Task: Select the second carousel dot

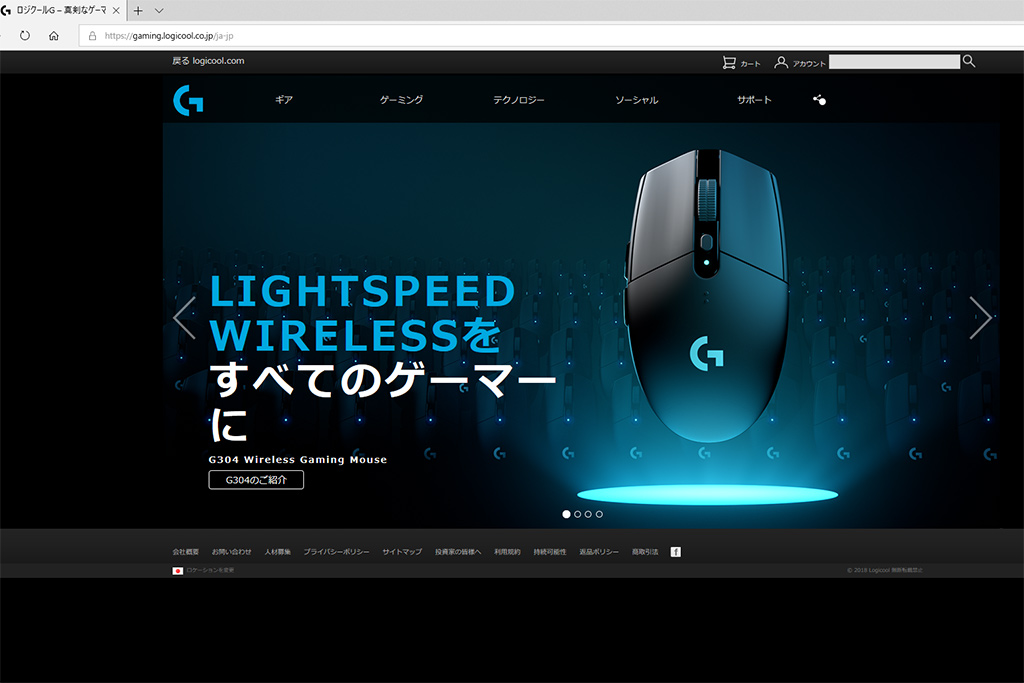Action: 577,514
